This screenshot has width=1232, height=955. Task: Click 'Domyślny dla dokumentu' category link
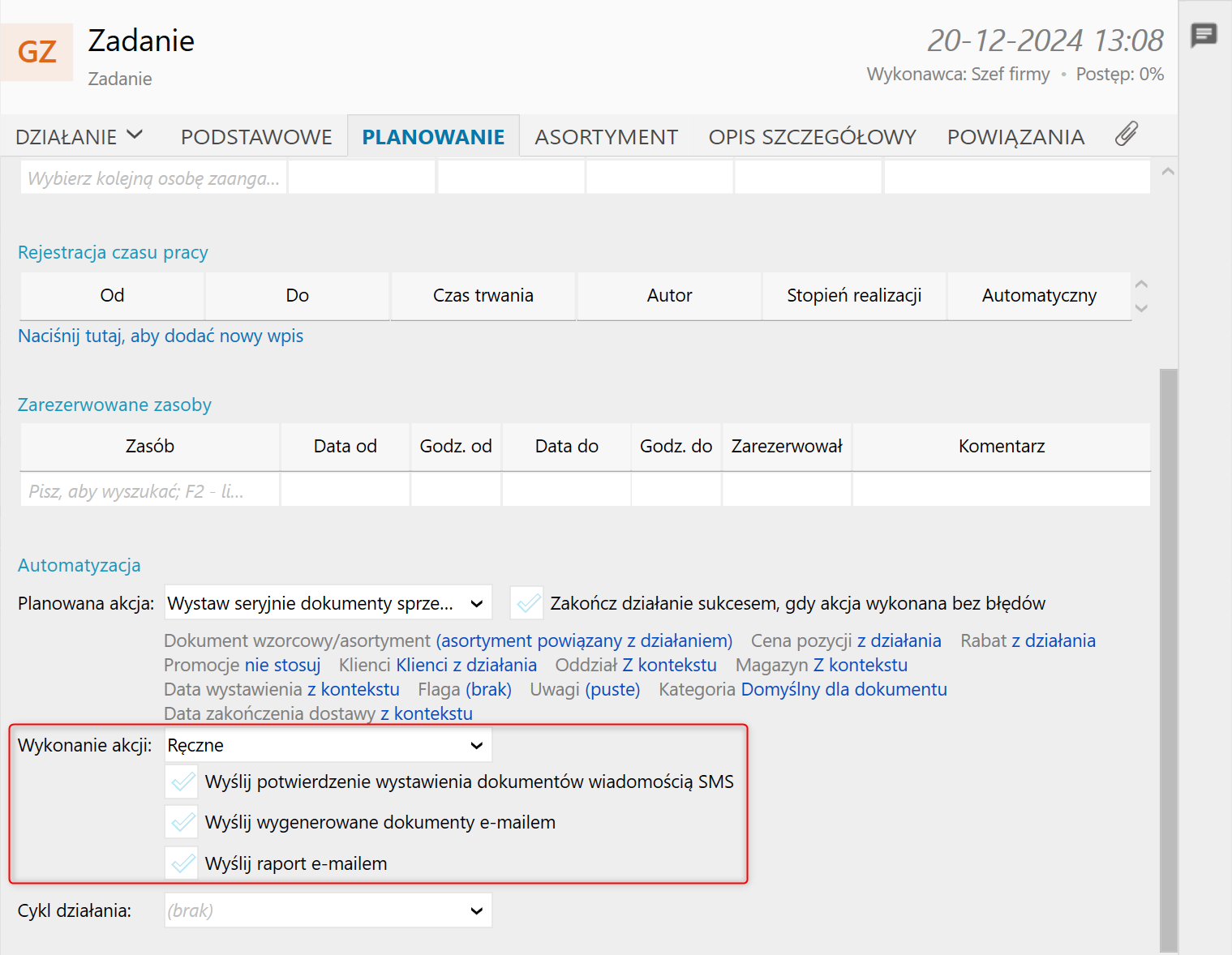pos(844,689)
